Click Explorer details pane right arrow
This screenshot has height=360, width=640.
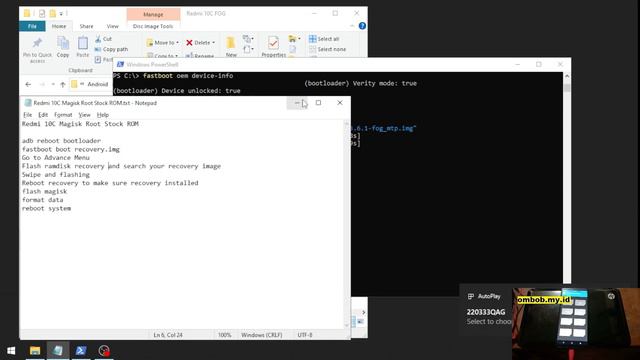[363, 313]
